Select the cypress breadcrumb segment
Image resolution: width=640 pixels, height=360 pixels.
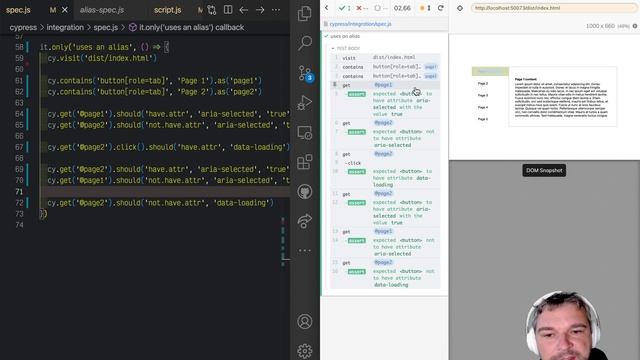pos(23,27)
